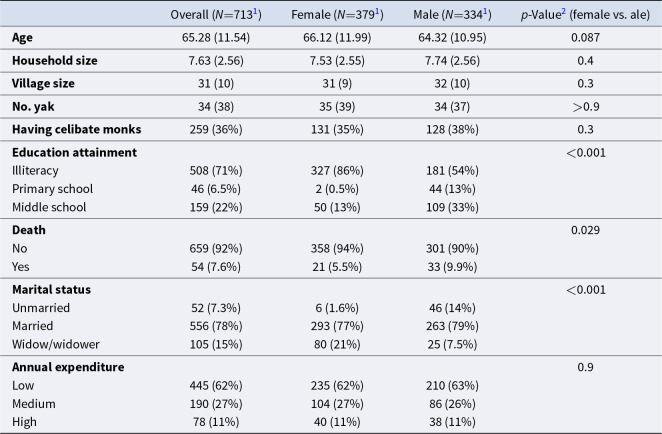Select the Medium expenditure overall value 190 (27%)

[x=216, y=404]
